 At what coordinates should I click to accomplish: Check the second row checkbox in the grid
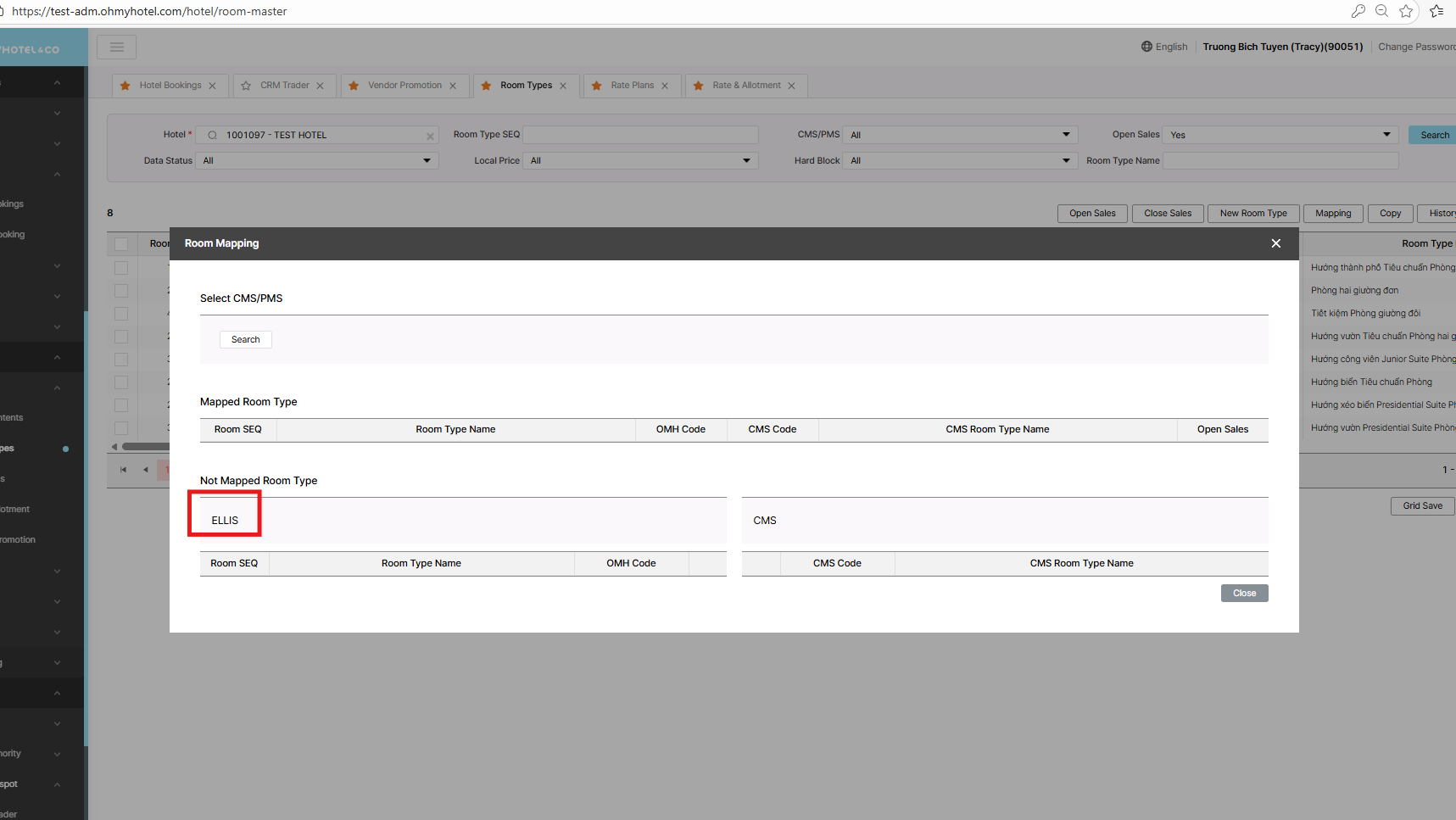[x=121, y=291]
